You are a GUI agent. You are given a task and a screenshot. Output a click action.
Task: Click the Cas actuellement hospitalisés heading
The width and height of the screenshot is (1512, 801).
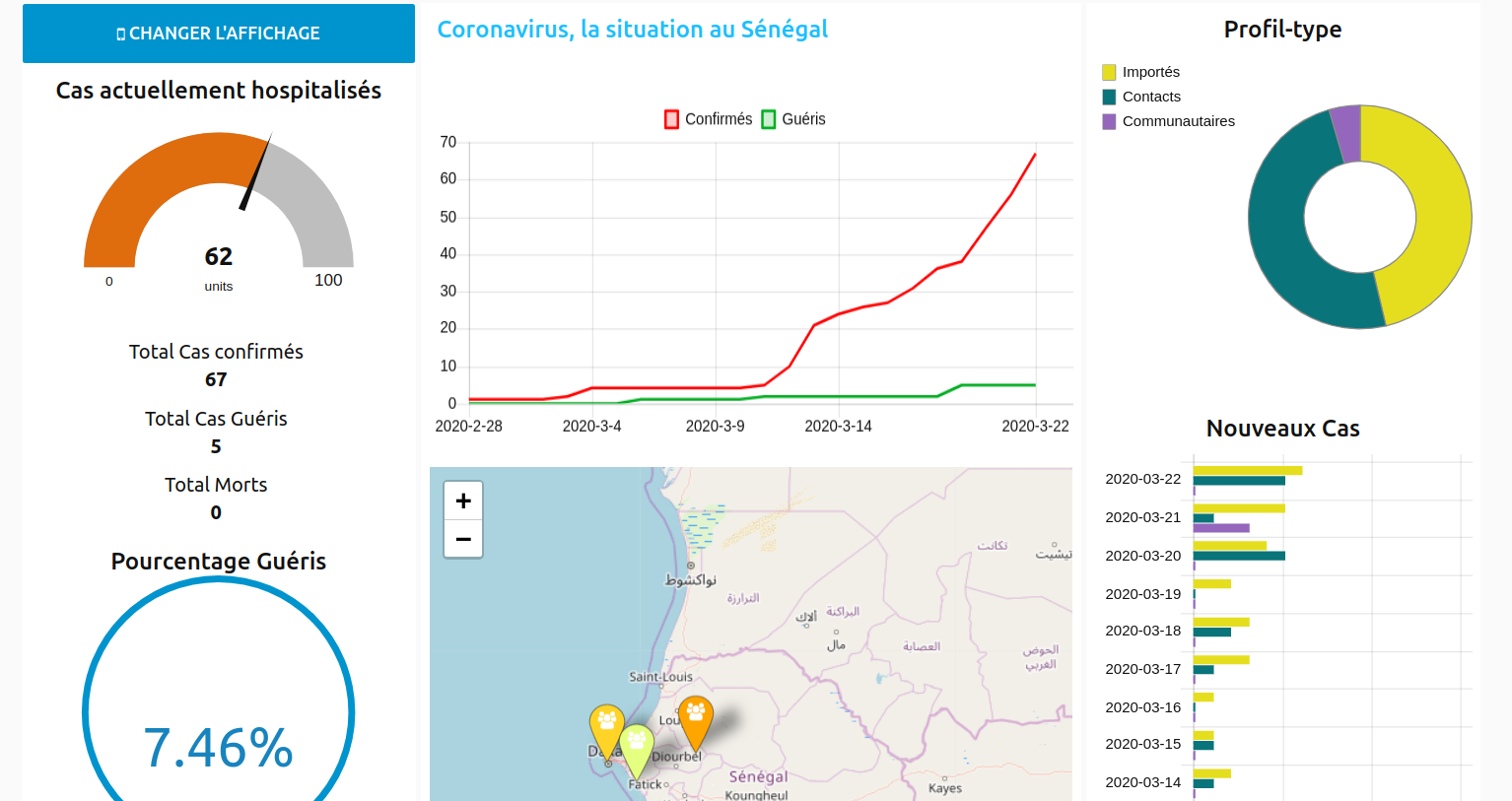click(x=219, y=91)
